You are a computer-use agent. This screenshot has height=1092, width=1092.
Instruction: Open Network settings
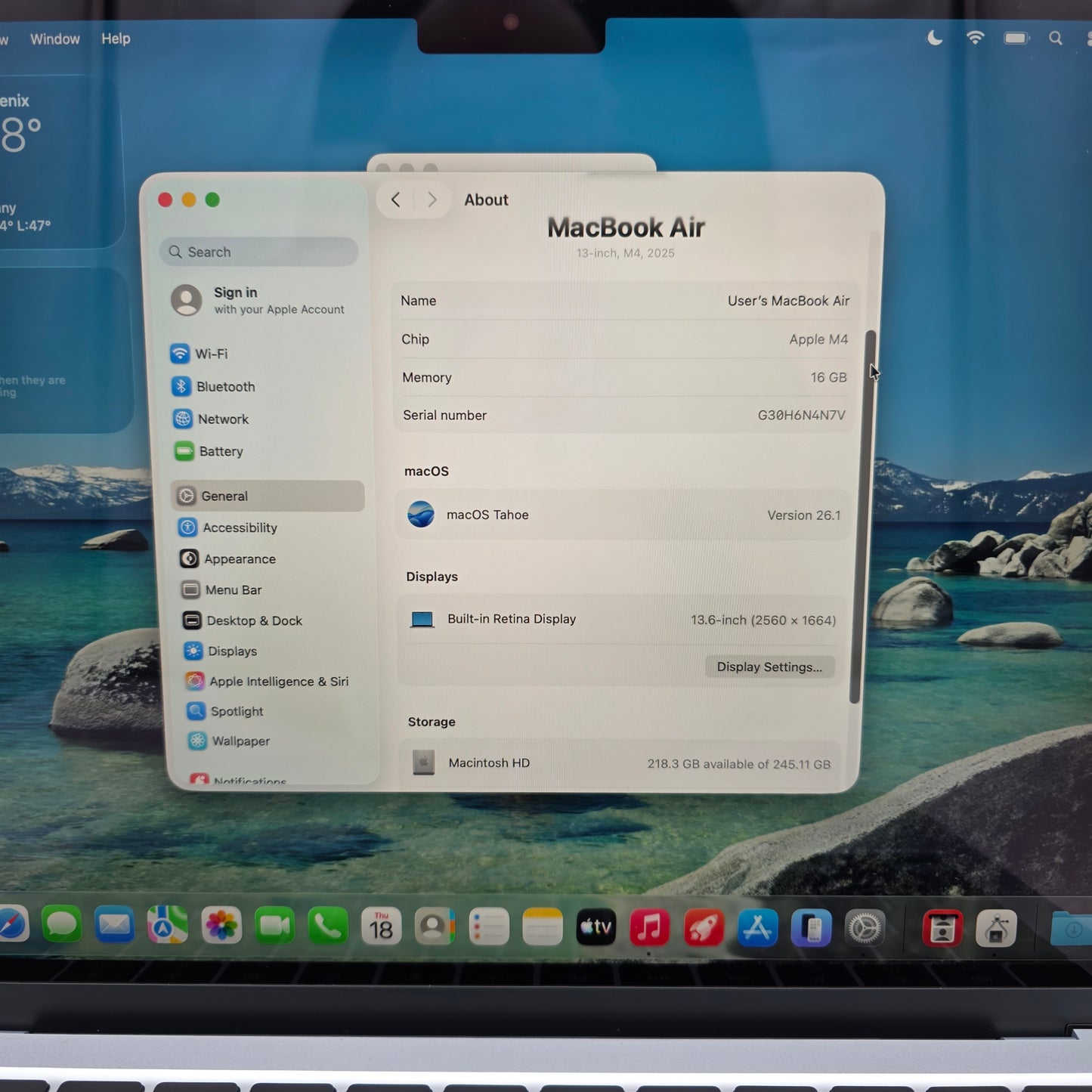pyautogui.click(x=223, y=419)
